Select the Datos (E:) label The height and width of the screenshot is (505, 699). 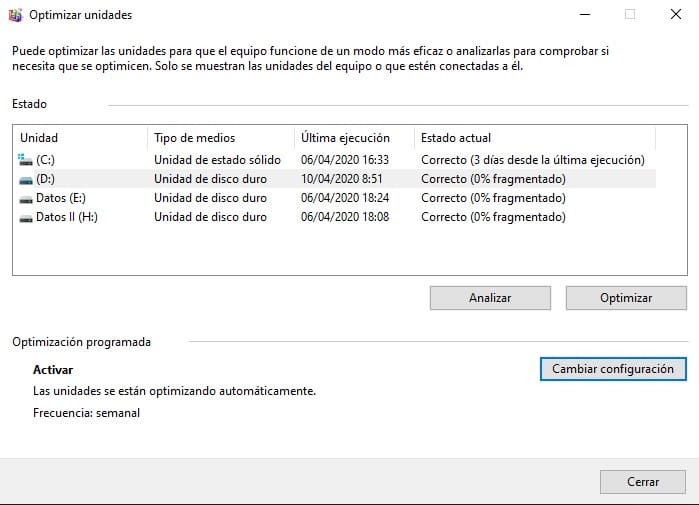(x=61, y=198)
